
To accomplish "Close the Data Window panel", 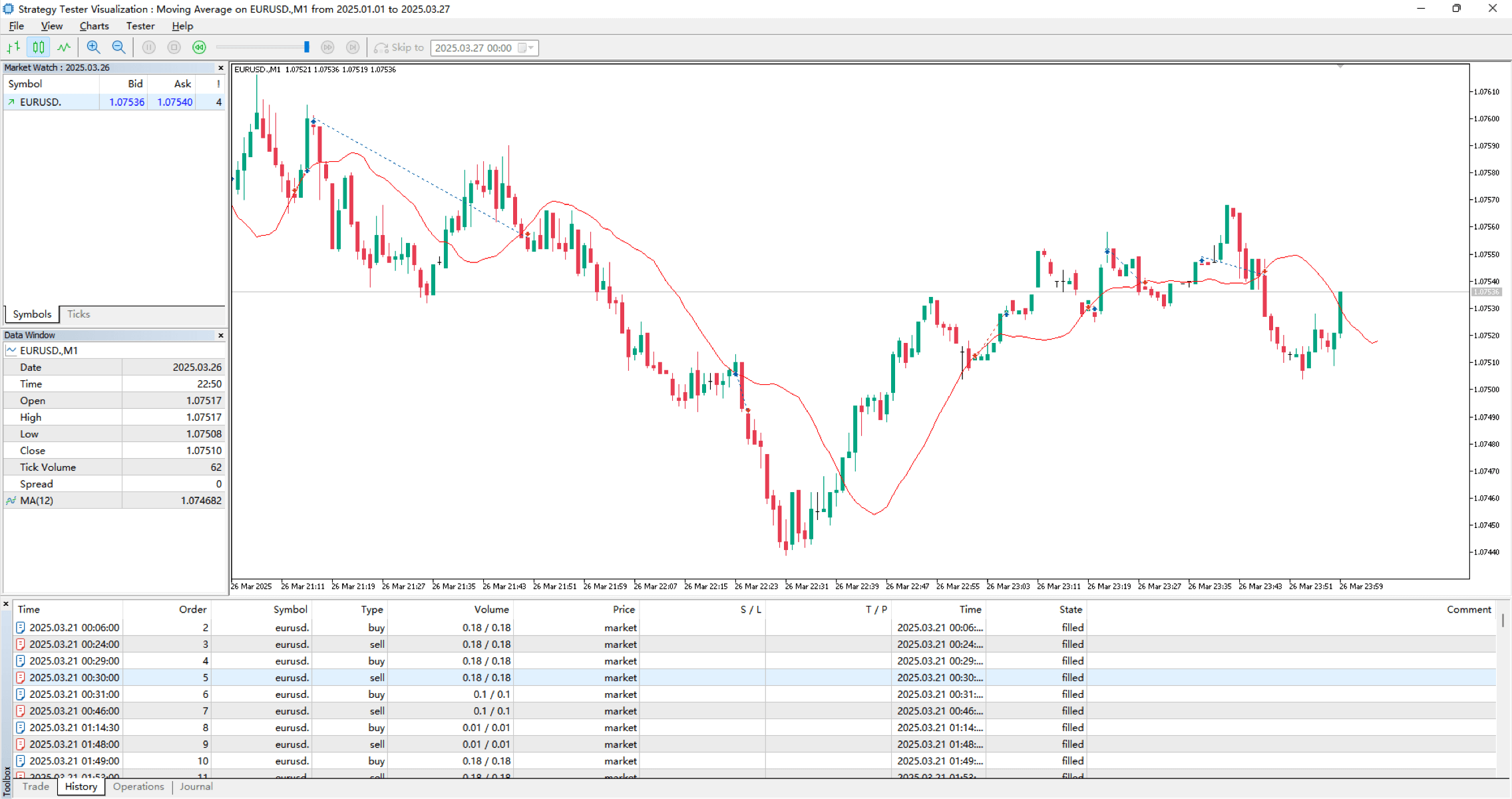I will click(x=221, y=336).
